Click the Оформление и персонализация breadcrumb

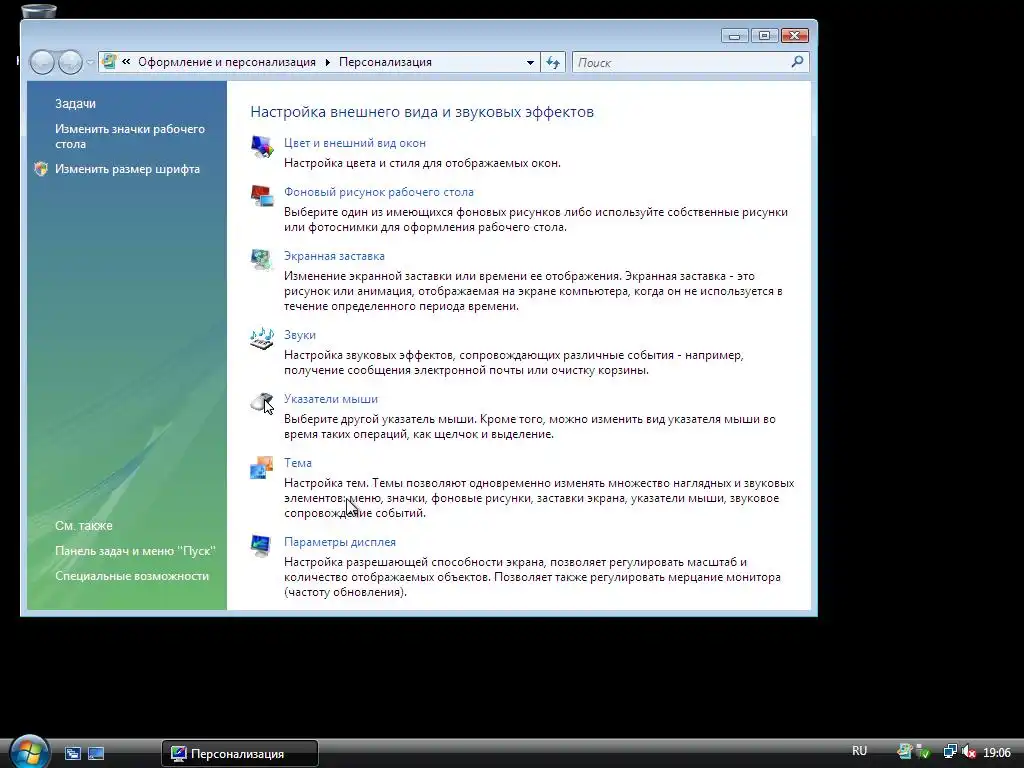(227, 62)
